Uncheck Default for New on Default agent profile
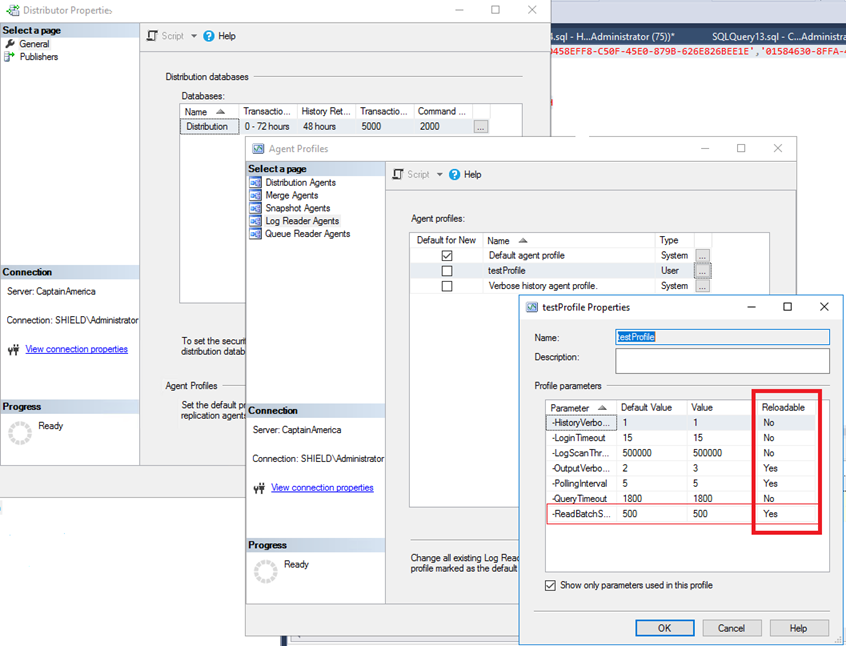Image resolution: width=846 pixels, height=646 pixels. point(447,255)
